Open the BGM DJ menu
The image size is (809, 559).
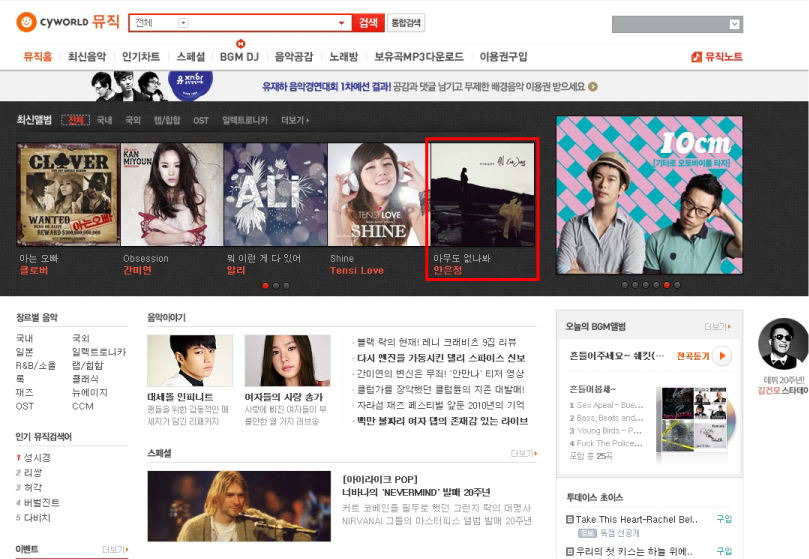(x=239, y=57)
